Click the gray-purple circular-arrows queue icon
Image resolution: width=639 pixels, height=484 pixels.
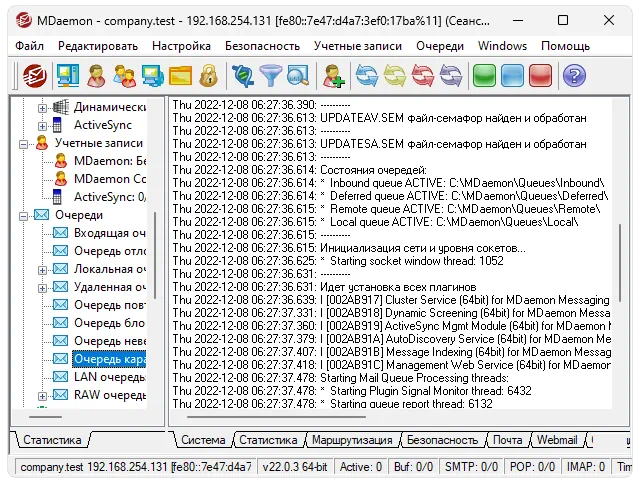click(451, 75)
